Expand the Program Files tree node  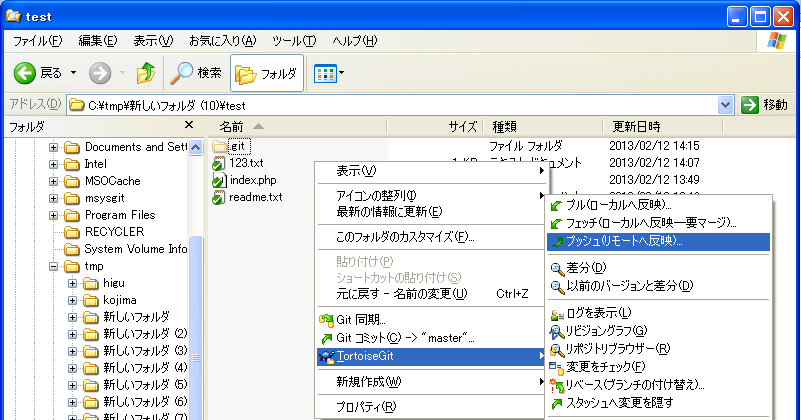coord(55,215)
